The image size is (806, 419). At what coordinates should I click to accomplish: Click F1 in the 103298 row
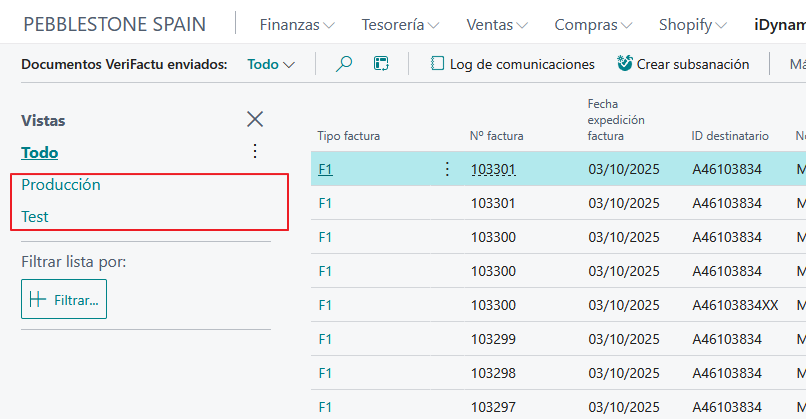pyautogui.click(x=325, y=373)
